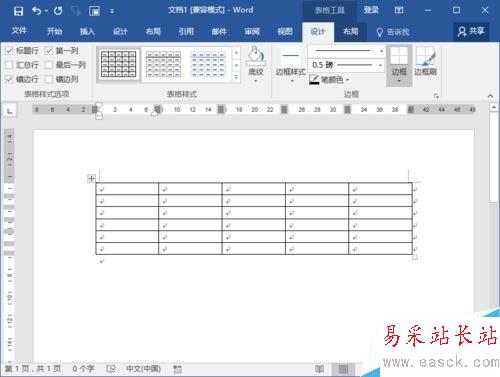
Task: Open the 边框 borders dropdown arrow
Action: coord(399,81)
